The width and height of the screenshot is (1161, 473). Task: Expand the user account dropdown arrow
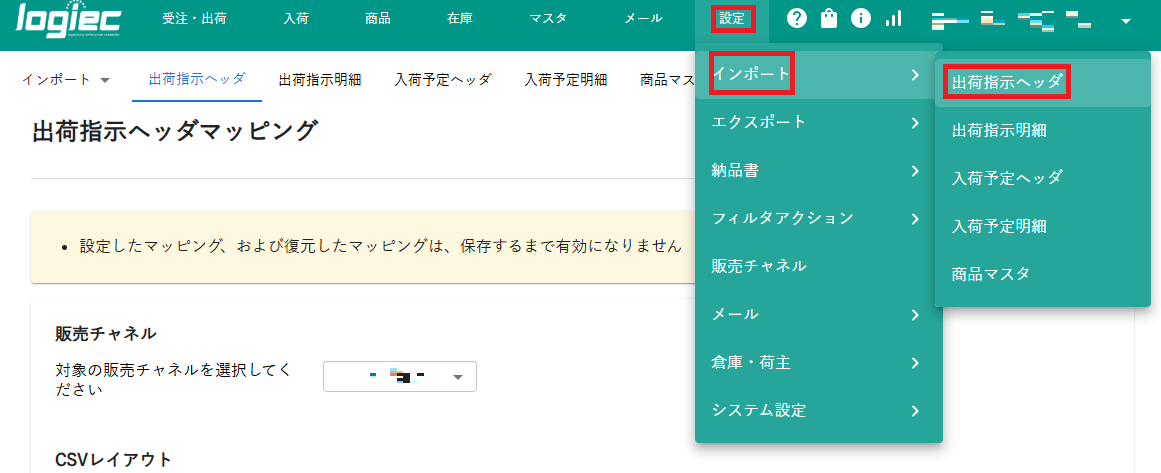point(1126,21)
